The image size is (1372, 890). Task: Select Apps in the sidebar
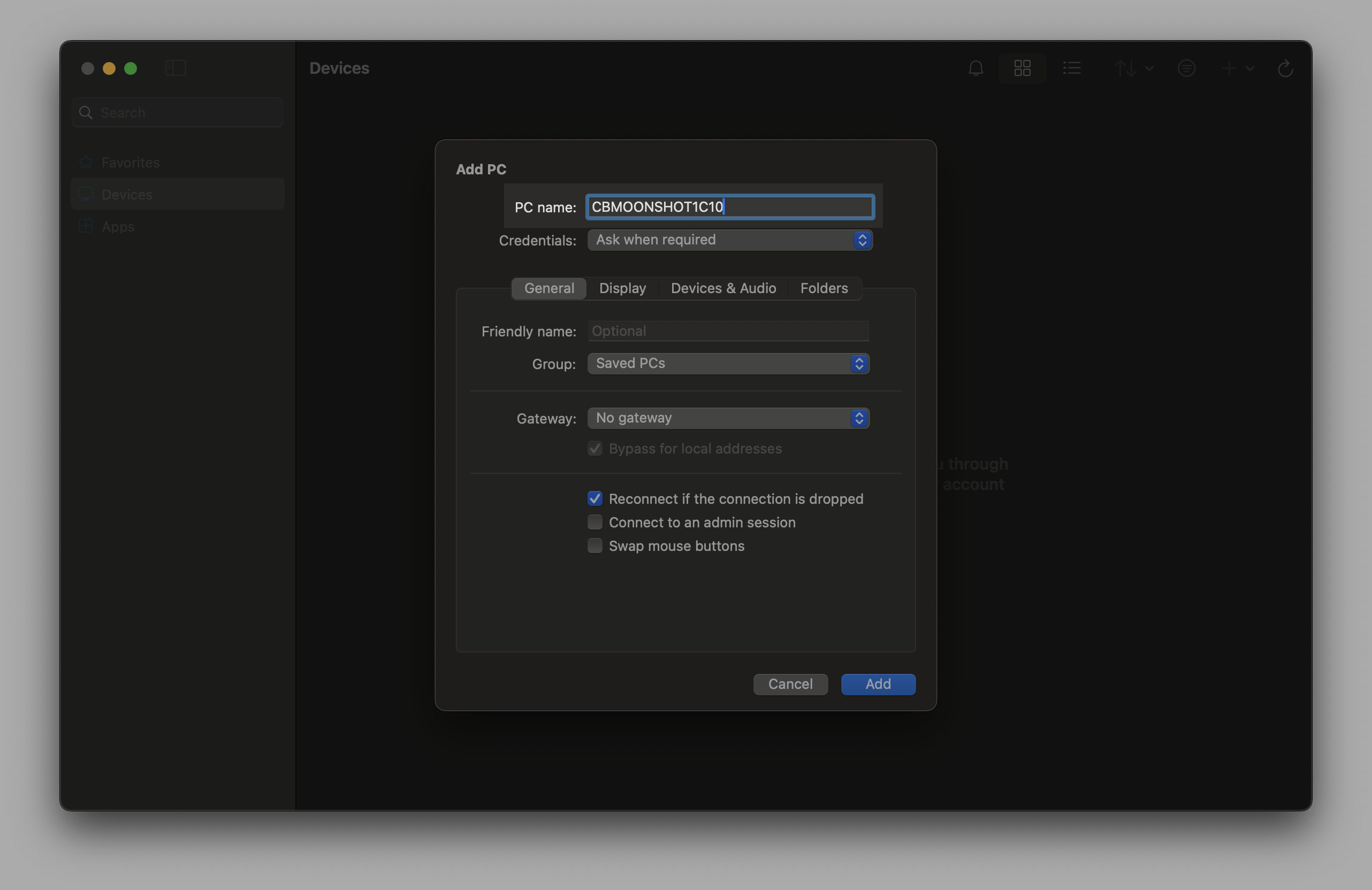point(178,226)
